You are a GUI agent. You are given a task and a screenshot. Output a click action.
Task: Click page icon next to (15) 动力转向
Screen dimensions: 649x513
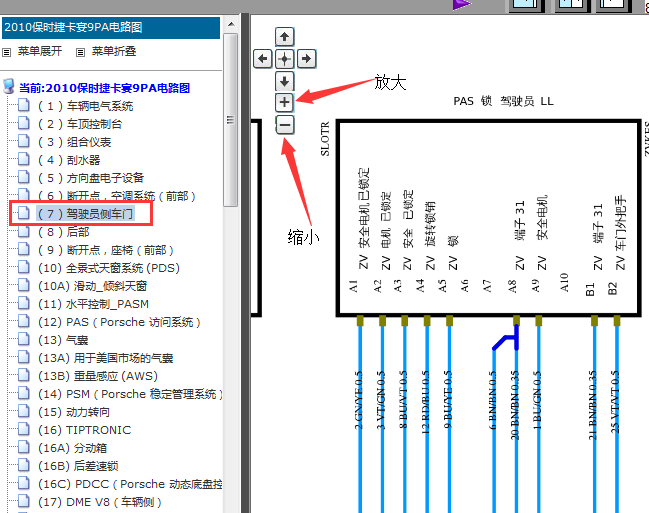click(x=24, y=411)
